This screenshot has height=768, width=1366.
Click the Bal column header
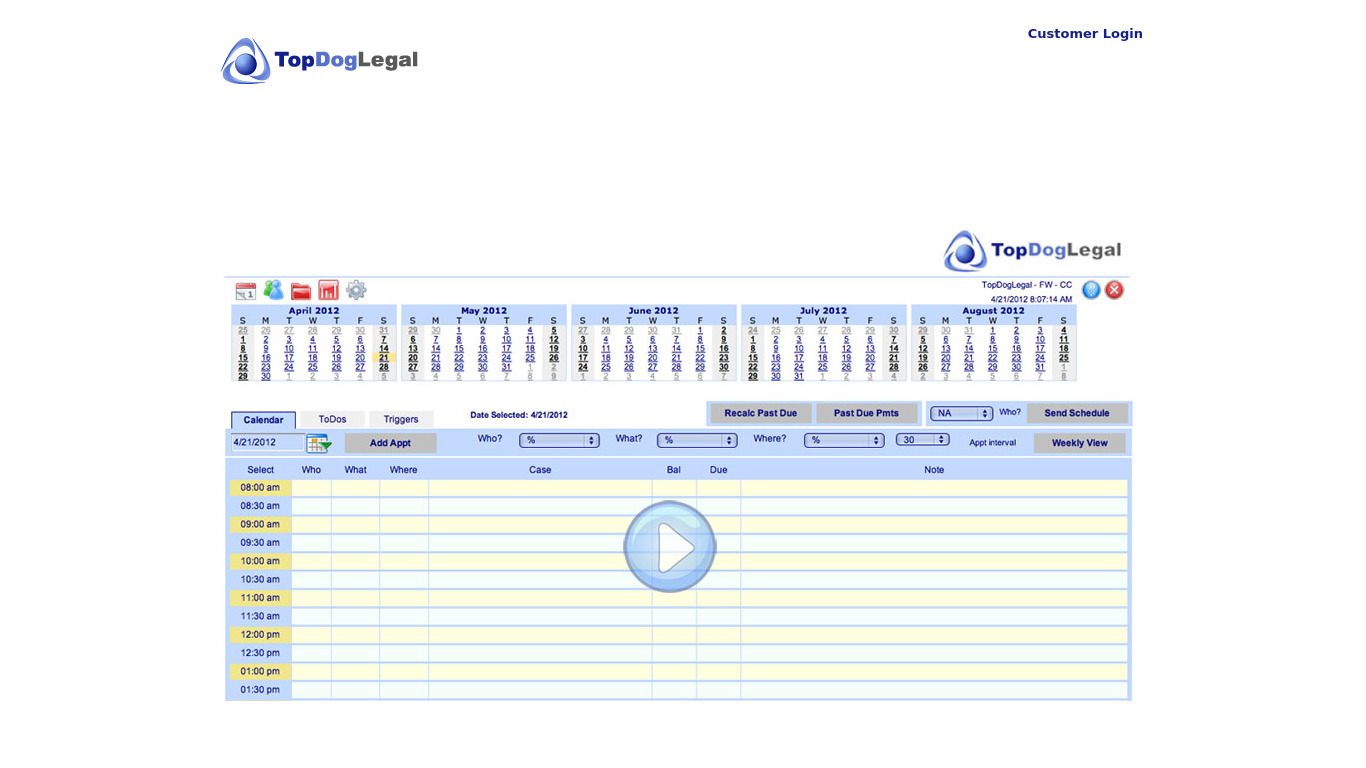[674, 470]
